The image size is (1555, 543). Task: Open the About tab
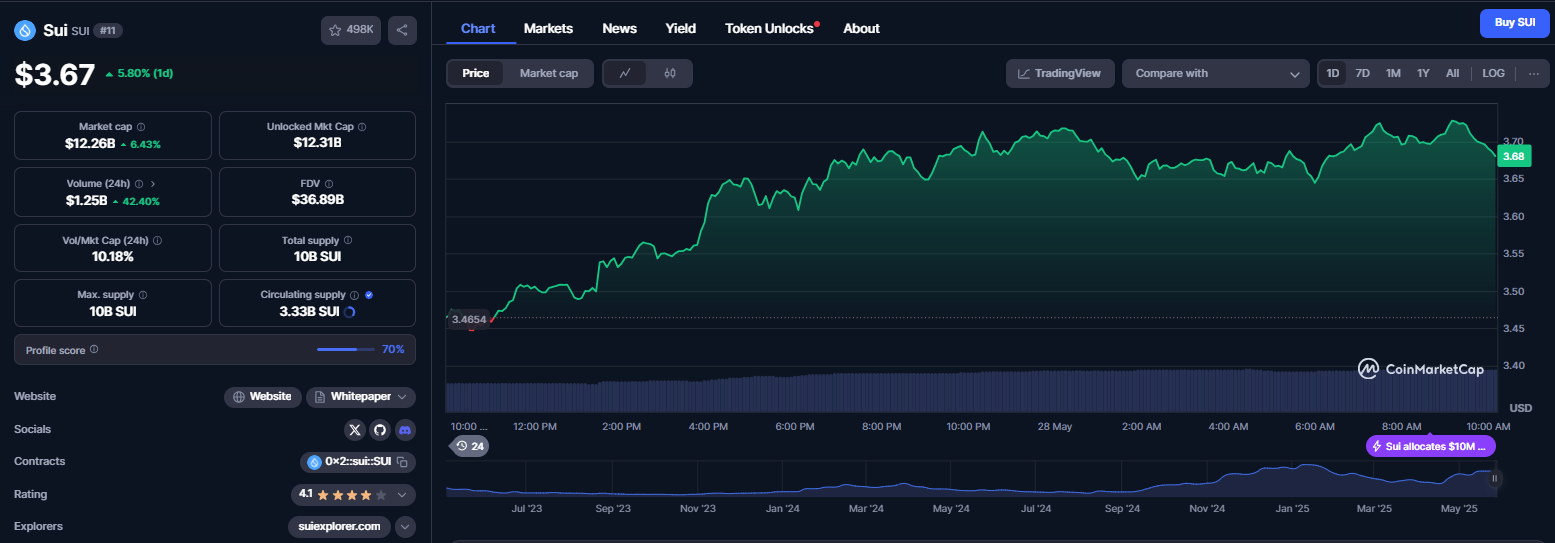(861, 28)
